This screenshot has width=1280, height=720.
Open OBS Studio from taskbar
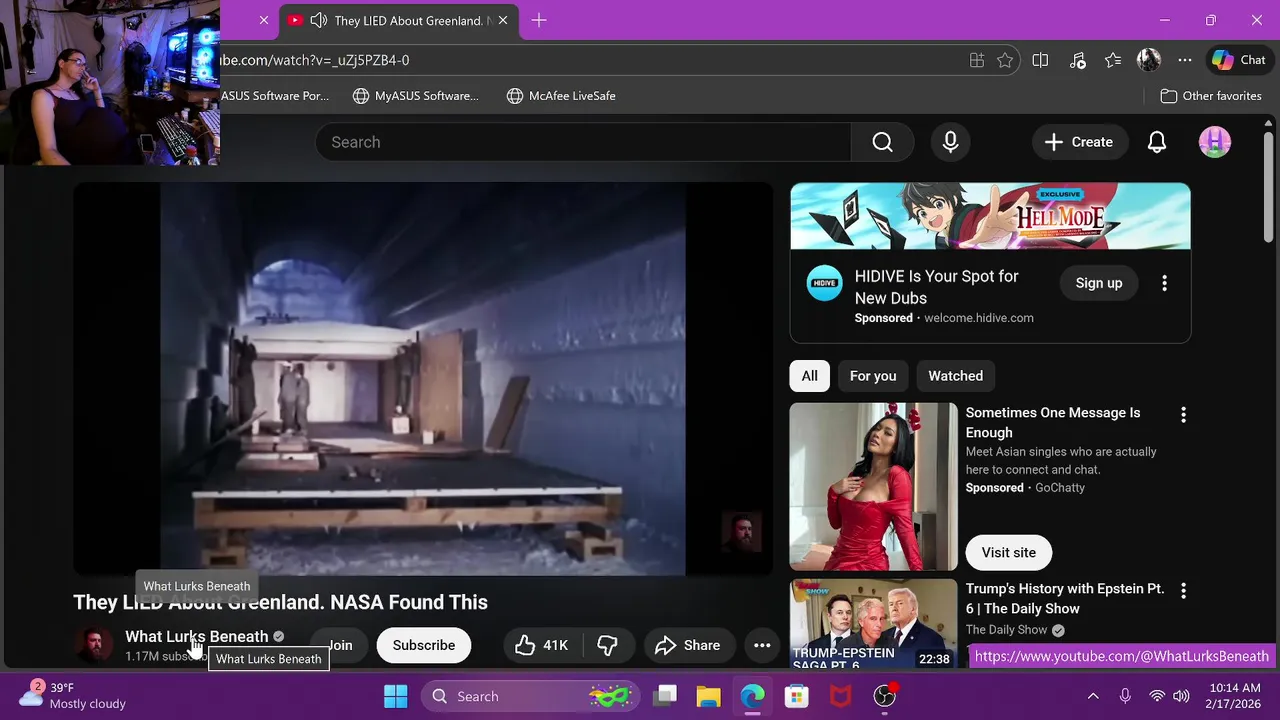click(884, 696)
